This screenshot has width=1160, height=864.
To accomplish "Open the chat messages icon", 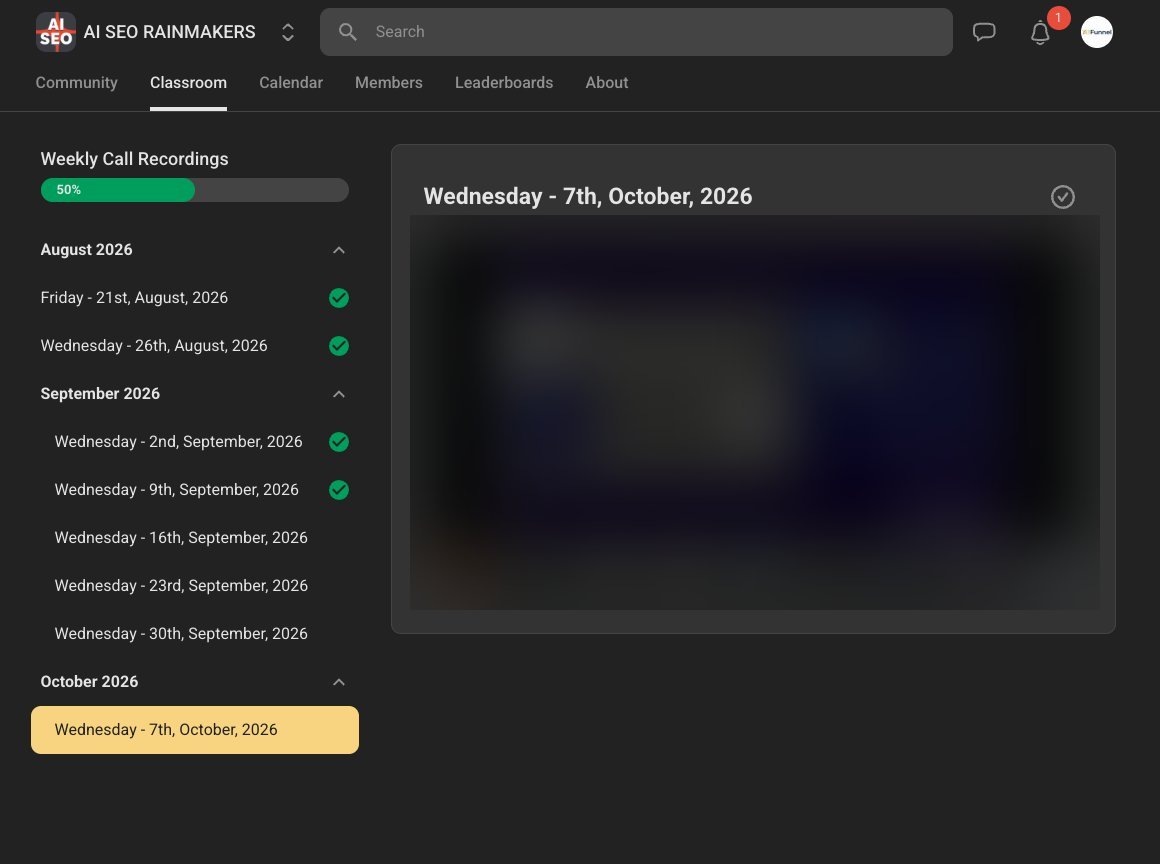I will pyautogui.click(x=984, y=32).
